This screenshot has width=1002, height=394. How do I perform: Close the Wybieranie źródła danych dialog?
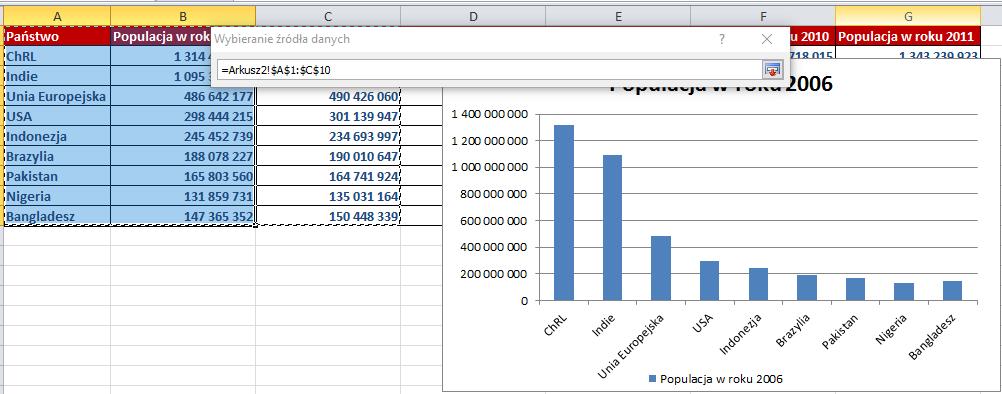767,40
